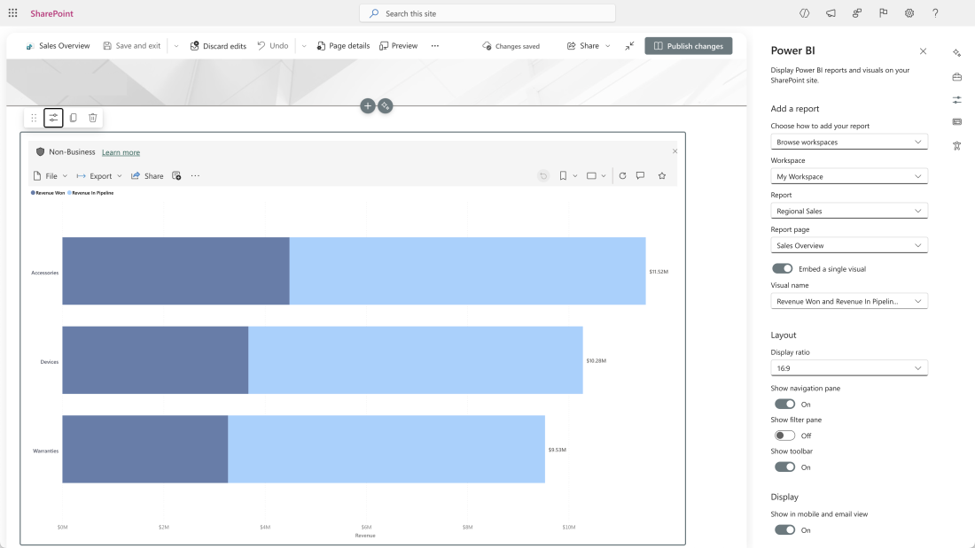Click the round design ideas icon beside the plus

386,106
